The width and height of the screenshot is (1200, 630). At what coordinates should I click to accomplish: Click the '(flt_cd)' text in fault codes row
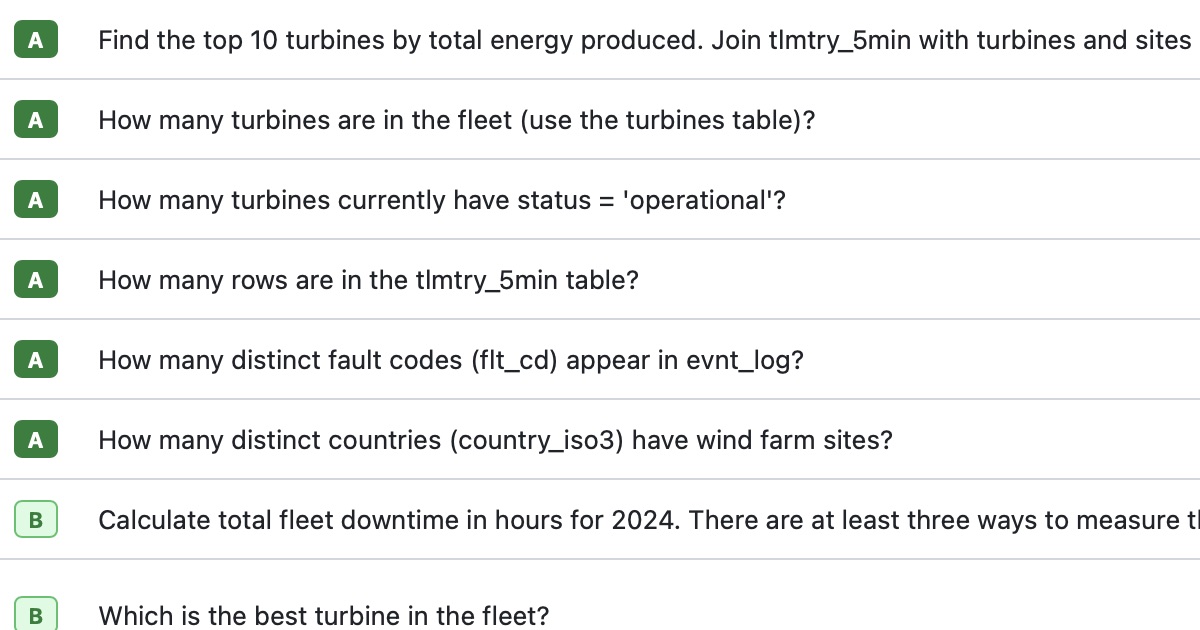point(514,361)
